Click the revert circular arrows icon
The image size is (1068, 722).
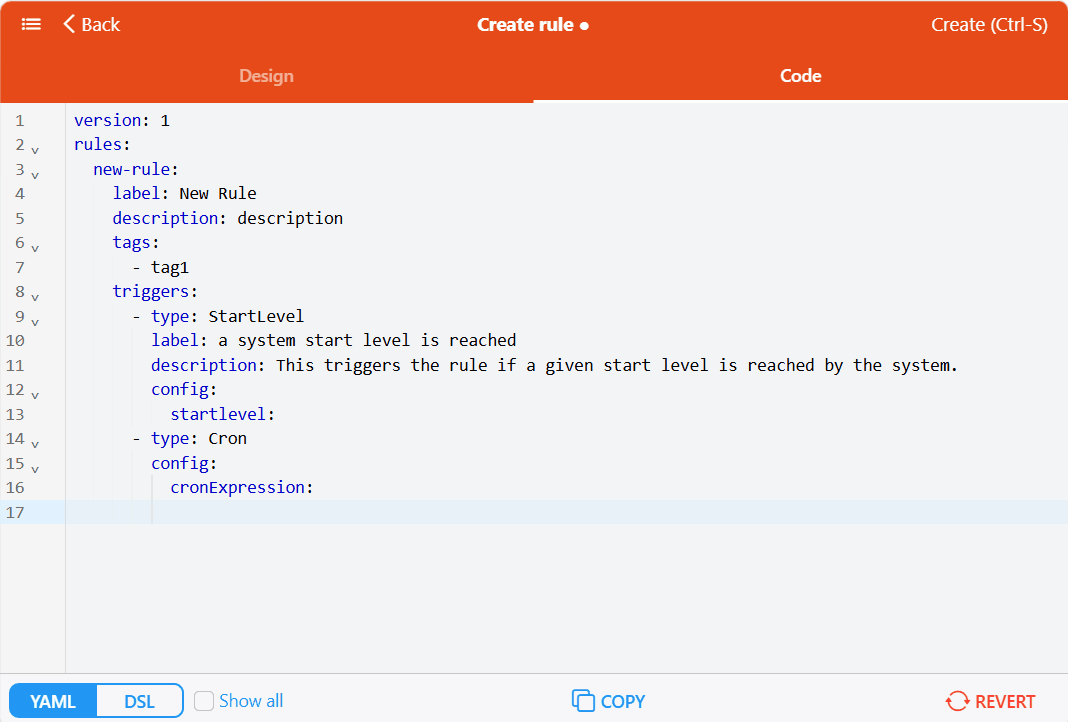point(957,701)
